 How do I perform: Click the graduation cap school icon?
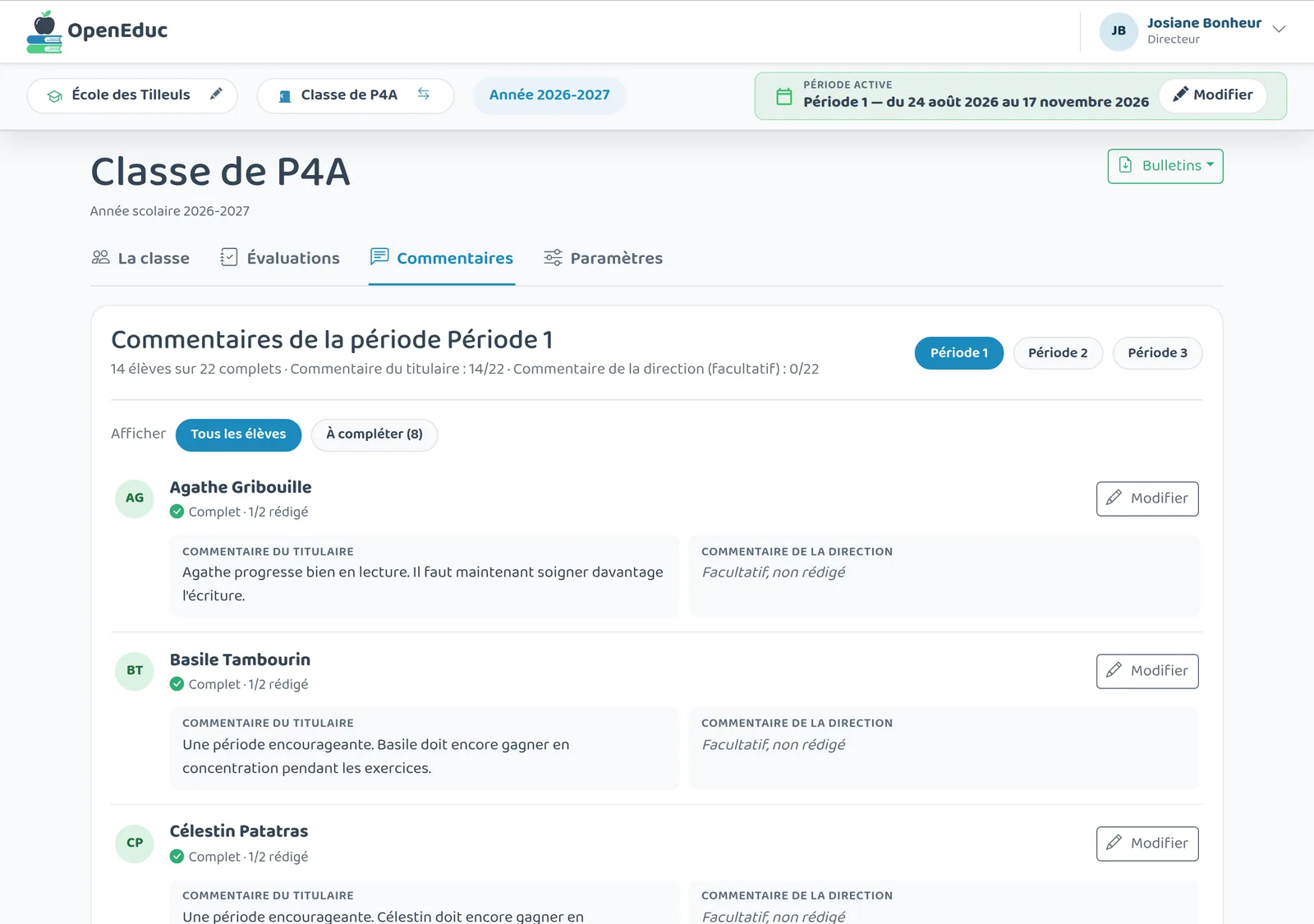[x=55, y=96]
